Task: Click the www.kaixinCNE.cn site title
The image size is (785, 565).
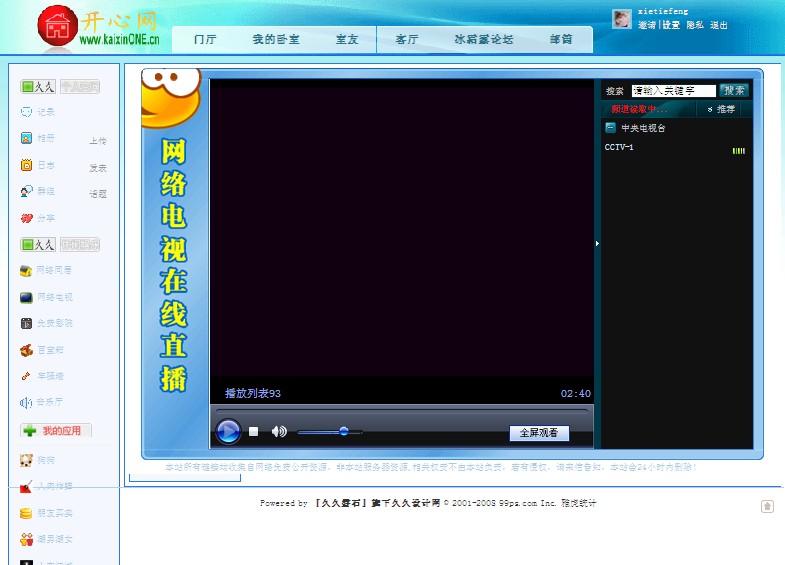Action: pos(119,39)
